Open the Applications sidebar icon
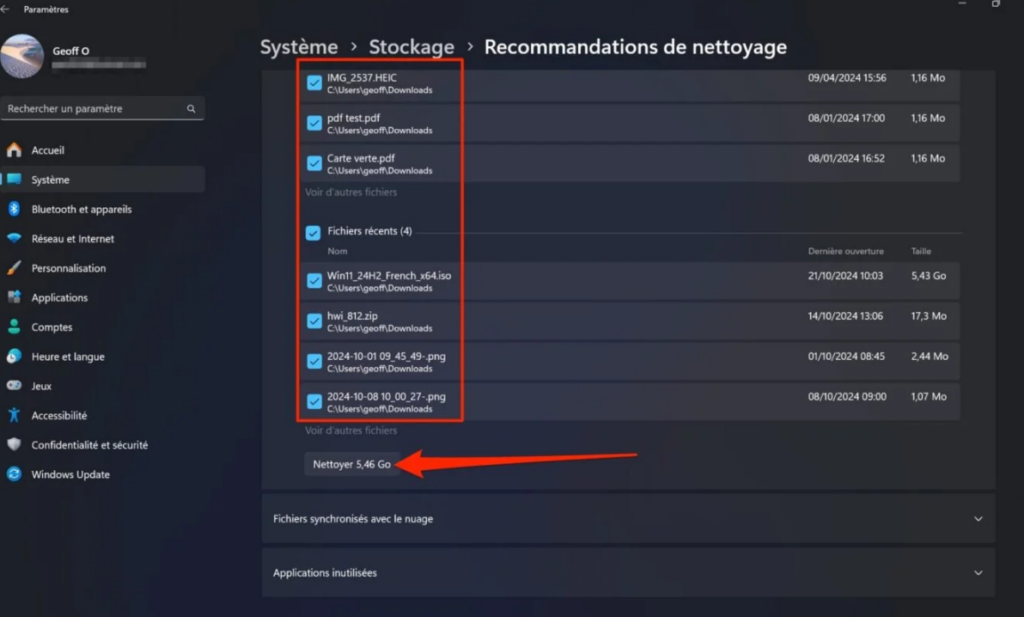This screenshot has width=1024, height=617. point(14,298)
